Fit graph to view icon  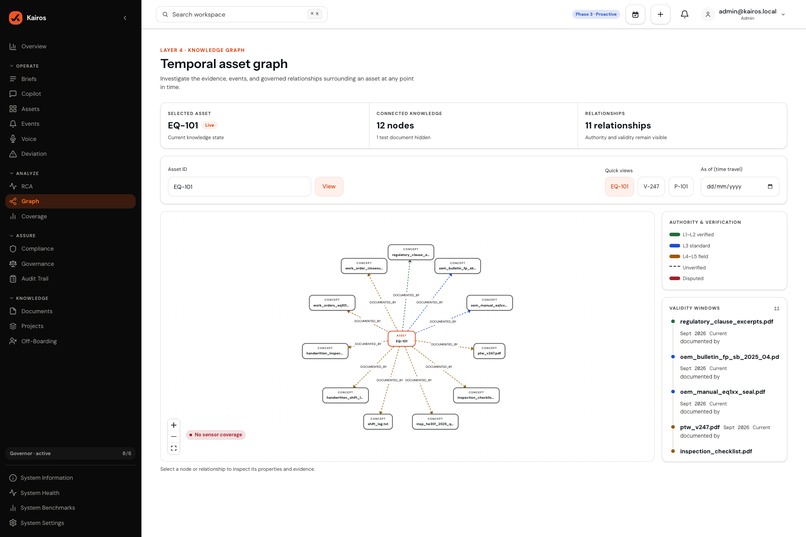pyautogui.click(x=174, y=448)
